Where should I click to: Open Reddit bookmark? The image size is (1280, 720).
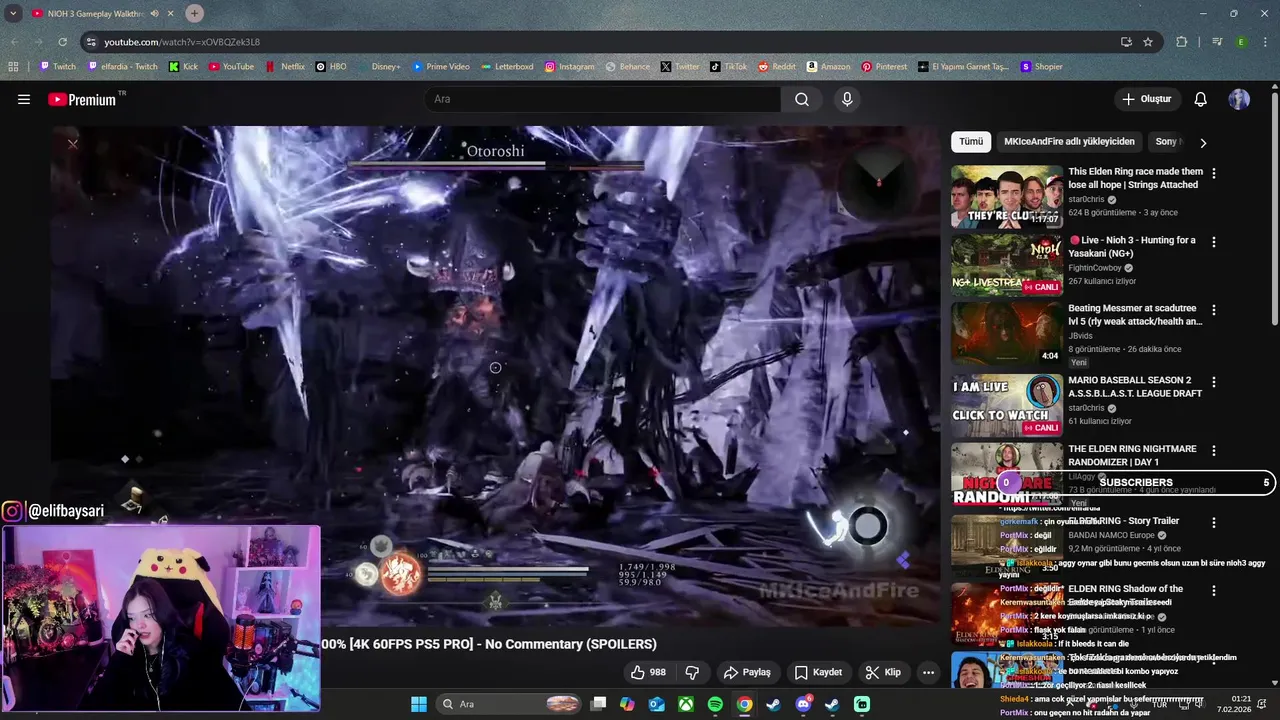tap(777, 67)
